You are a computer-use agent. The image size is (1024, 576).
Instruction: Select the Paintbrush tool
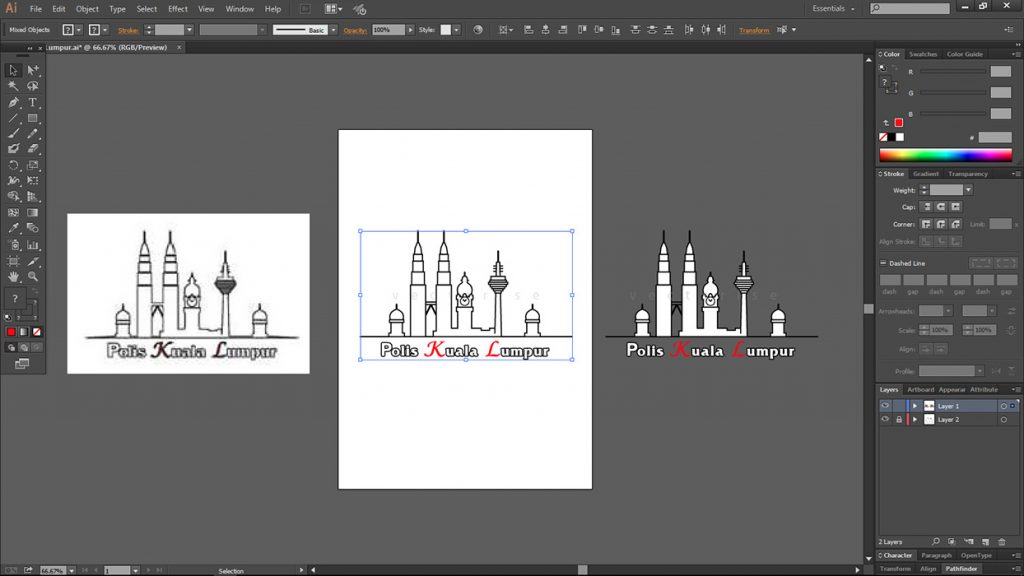13,133
